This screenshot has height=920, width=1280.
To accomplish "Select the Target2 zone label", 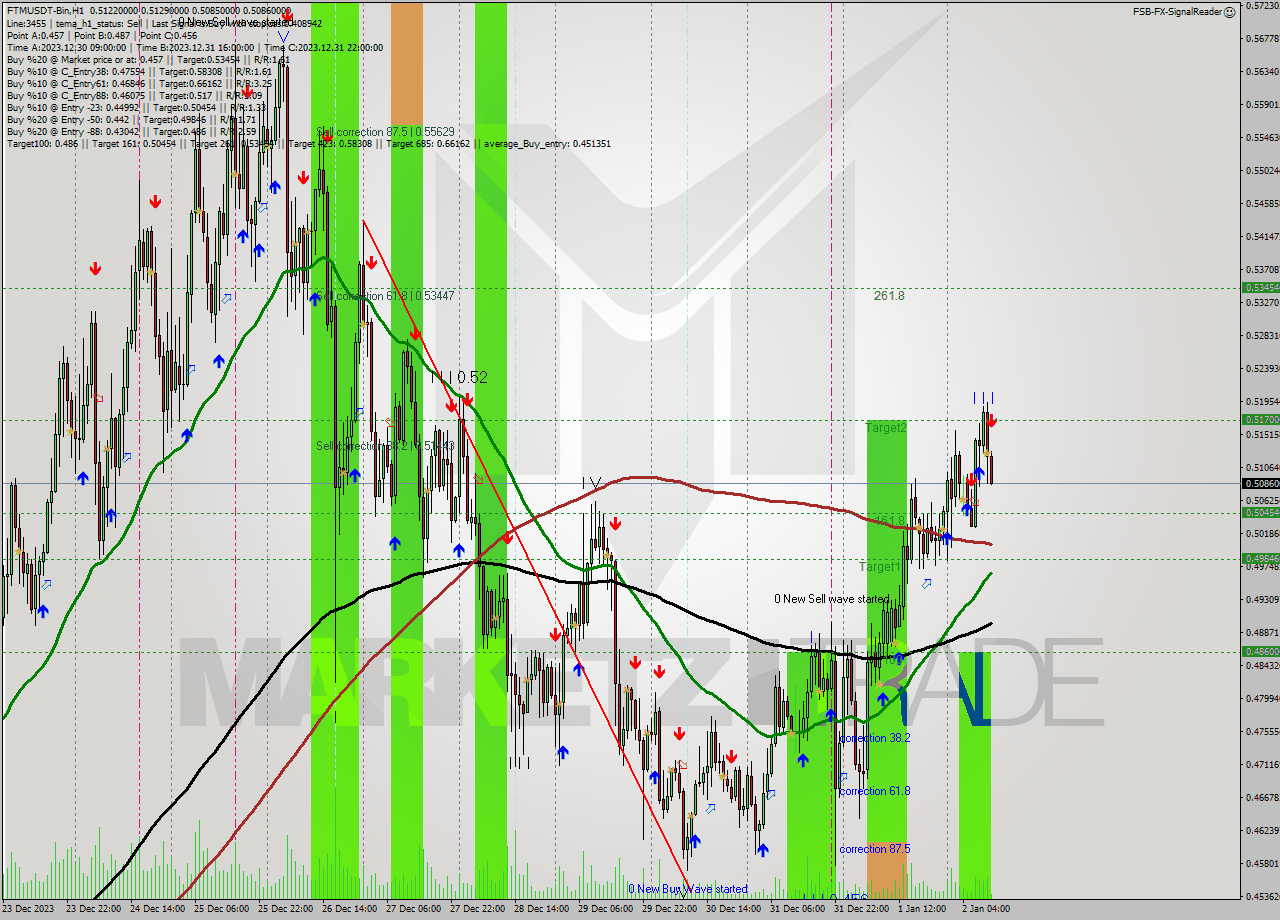I will click(886, 428).
